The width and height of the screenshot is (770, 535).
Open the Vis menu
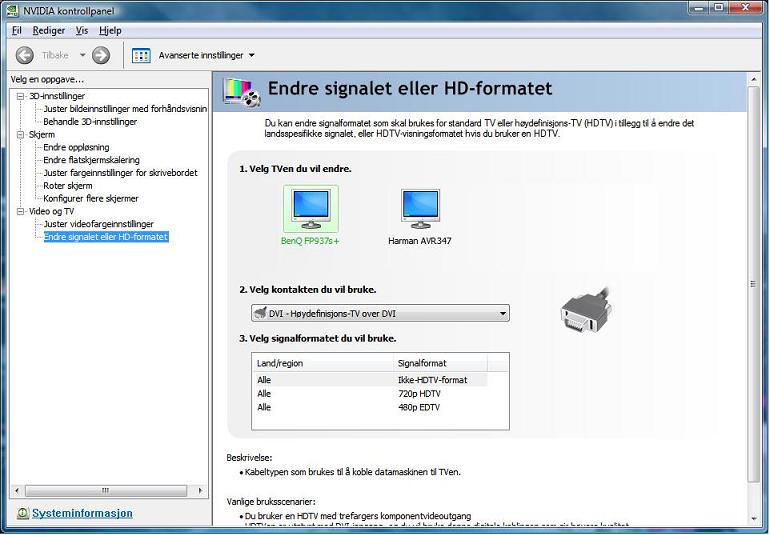(82, 30)
